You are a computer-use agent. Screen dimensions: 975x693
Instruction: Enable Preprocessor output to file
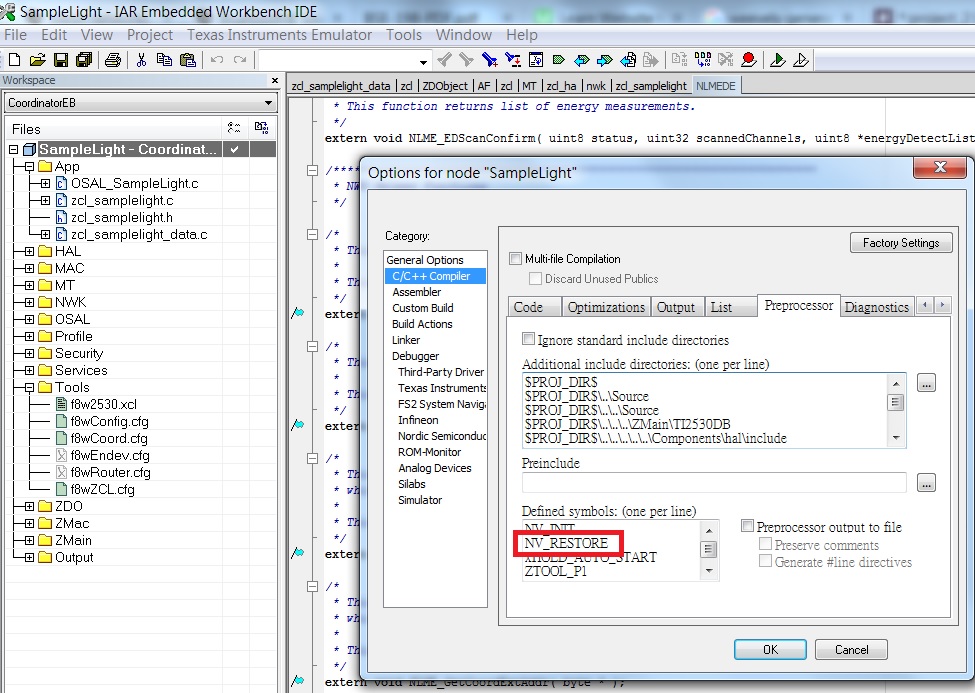coord(747,526)
